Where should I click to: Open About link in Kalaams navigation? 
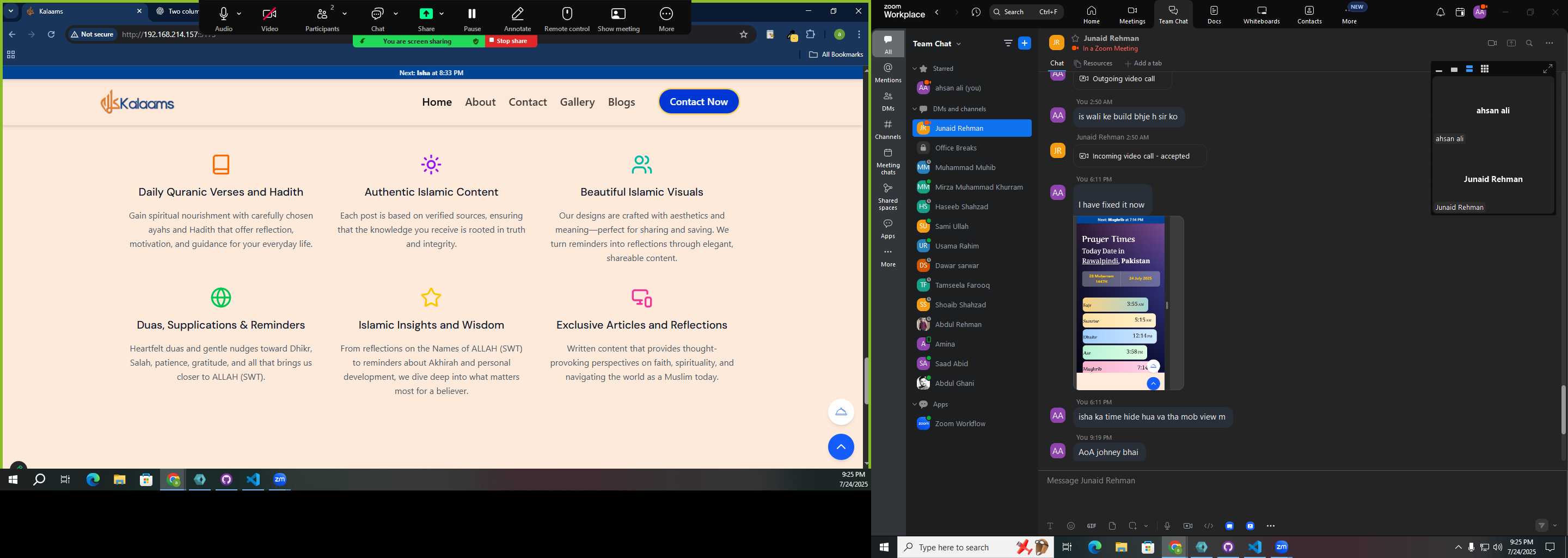480,102
